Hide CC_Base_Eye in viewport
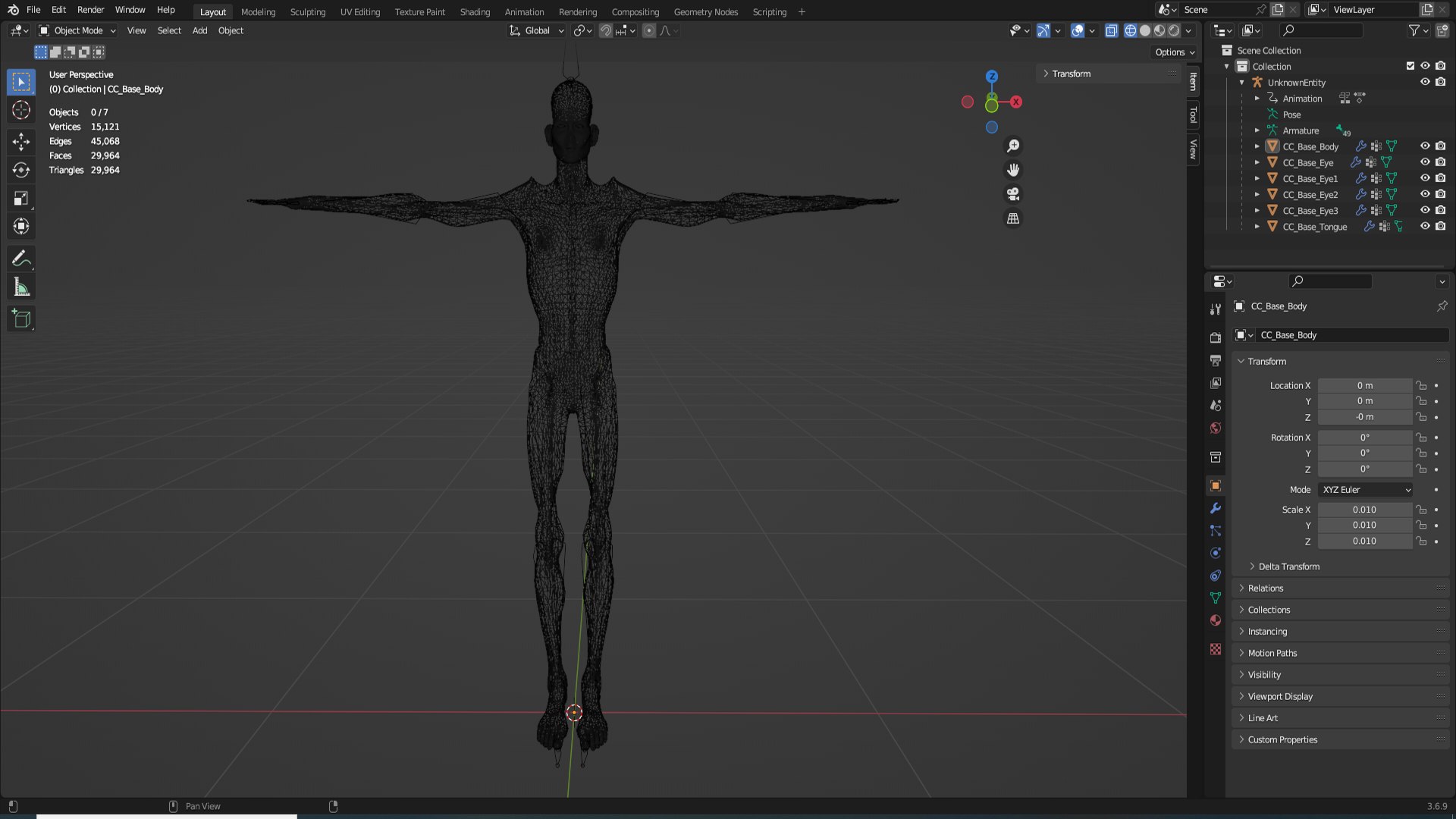 [x=1425, y=162]
